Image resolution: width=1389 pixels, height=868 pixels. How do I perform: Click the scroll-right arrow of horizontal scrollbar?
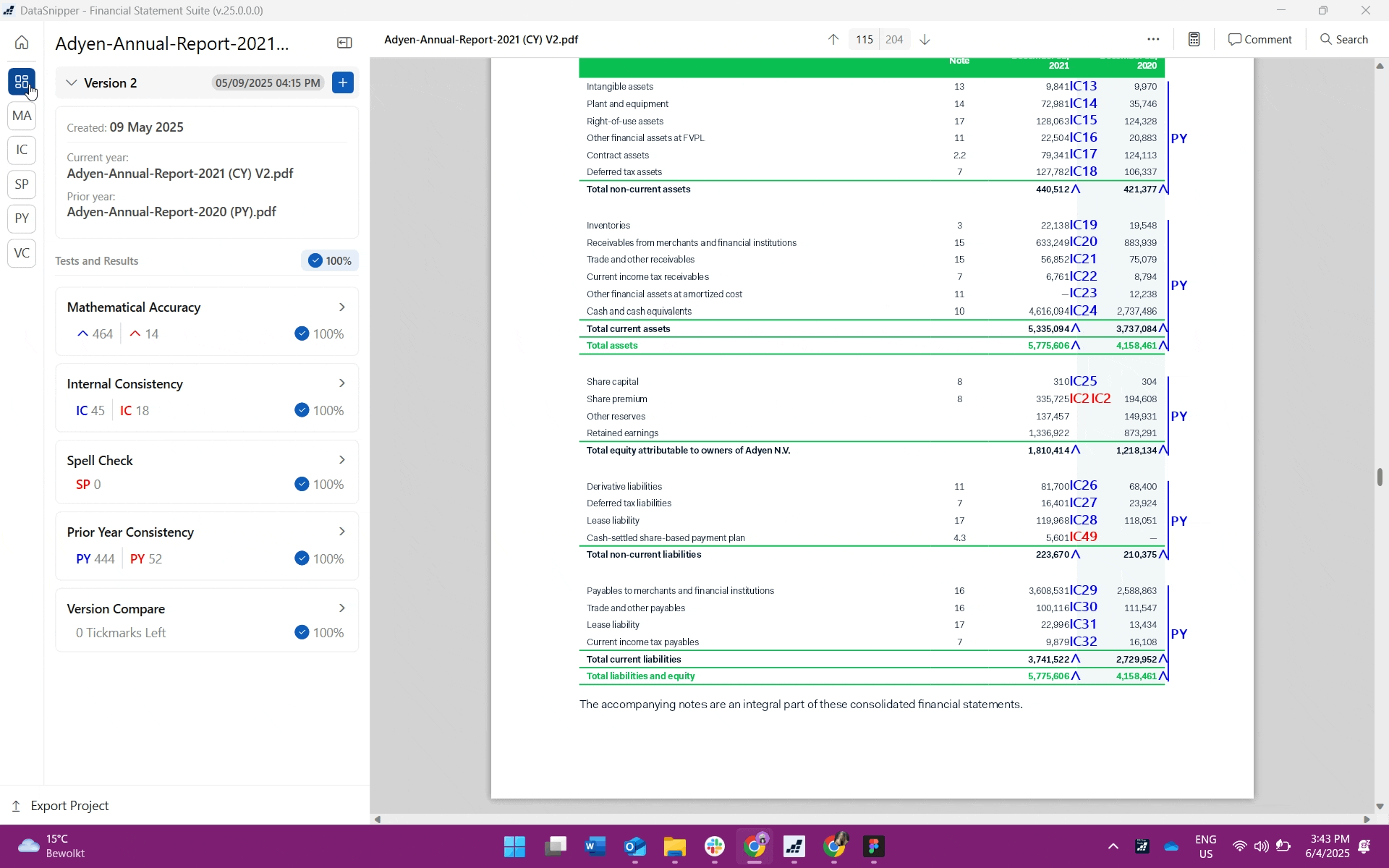click(1367, 820)
